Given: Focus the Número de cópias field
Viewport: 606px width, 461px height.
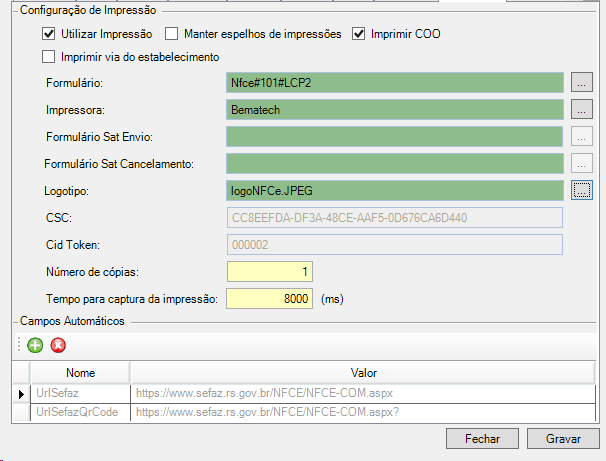Looking at the screenshot, I should (270, 272).
